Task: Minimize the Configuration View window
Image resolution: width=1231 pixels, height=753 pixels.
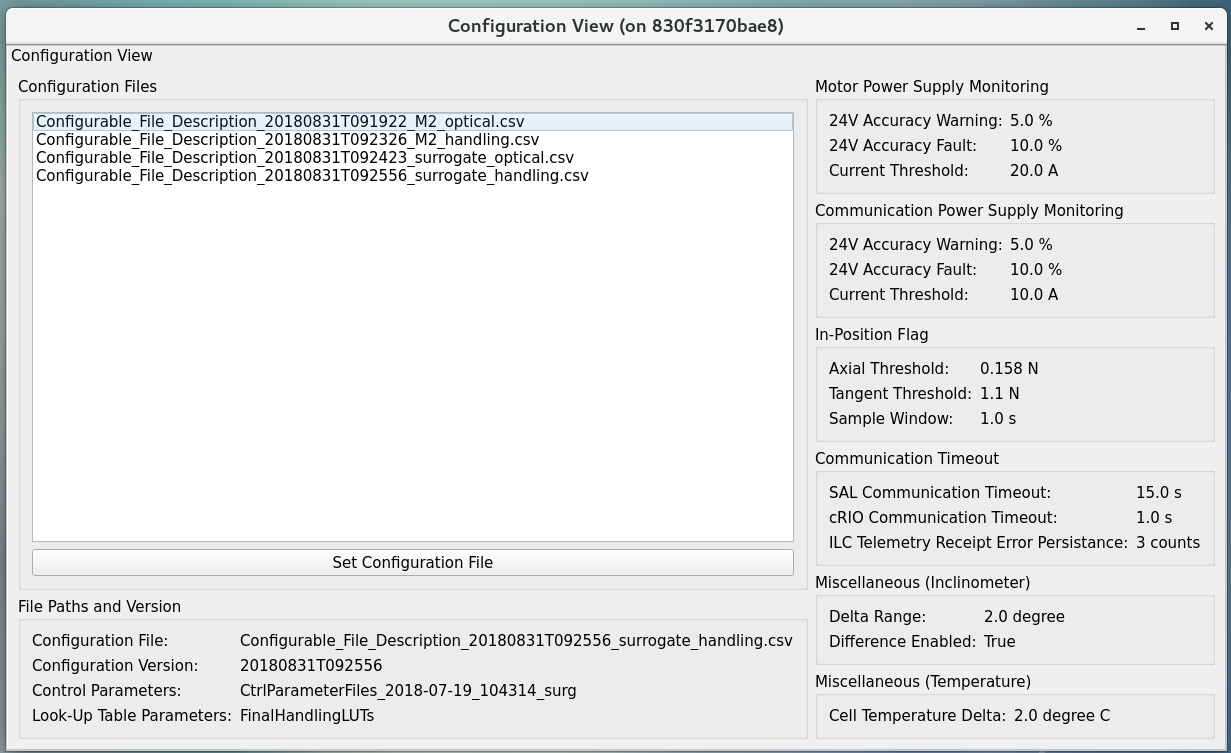Action: tap(1141, 26)
